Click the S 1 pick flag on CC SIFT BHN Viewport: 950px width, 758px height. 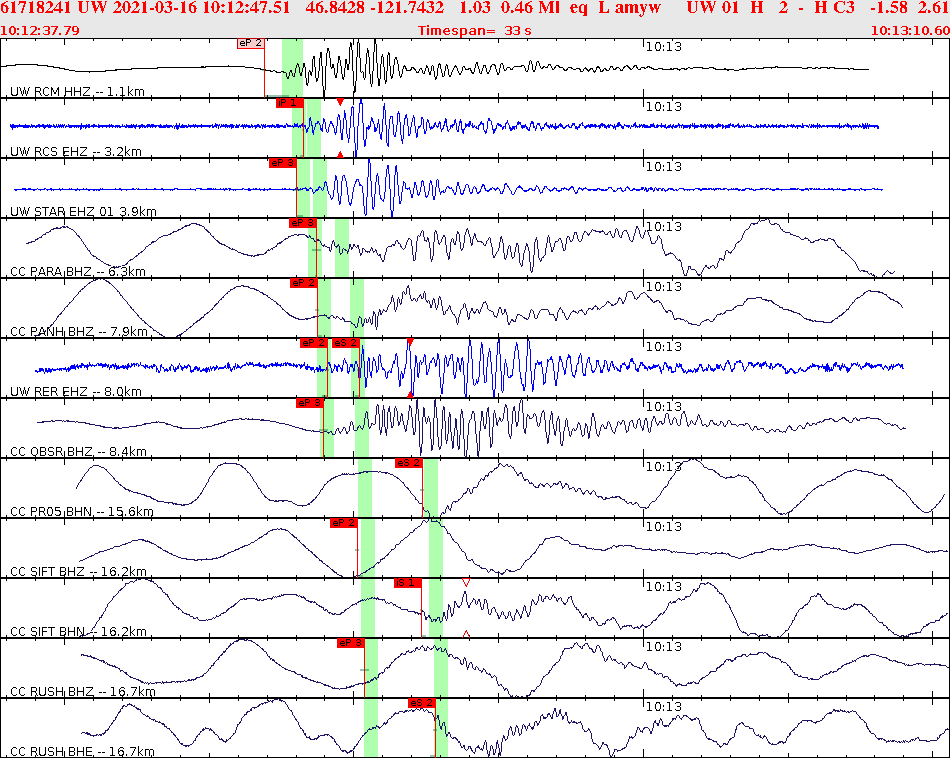[x=406, y=584]
